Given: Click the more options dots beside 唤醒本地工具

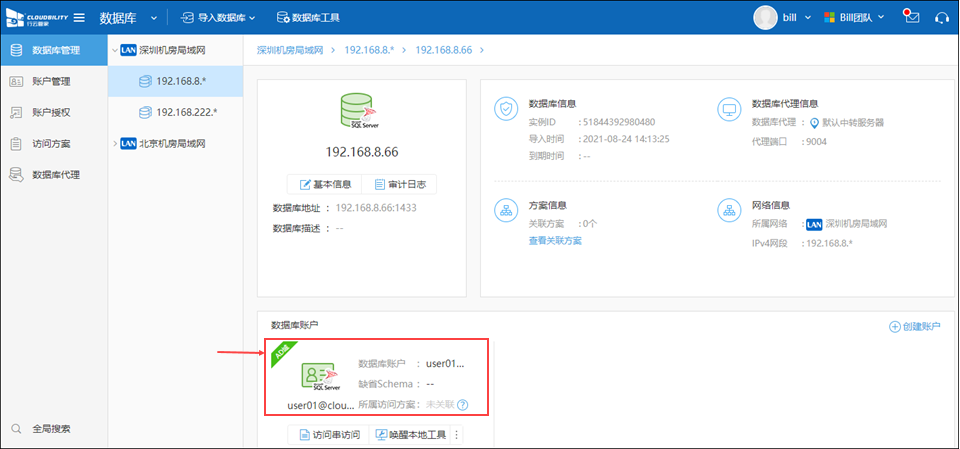Looking at the screenshot, I should point(457,435).
